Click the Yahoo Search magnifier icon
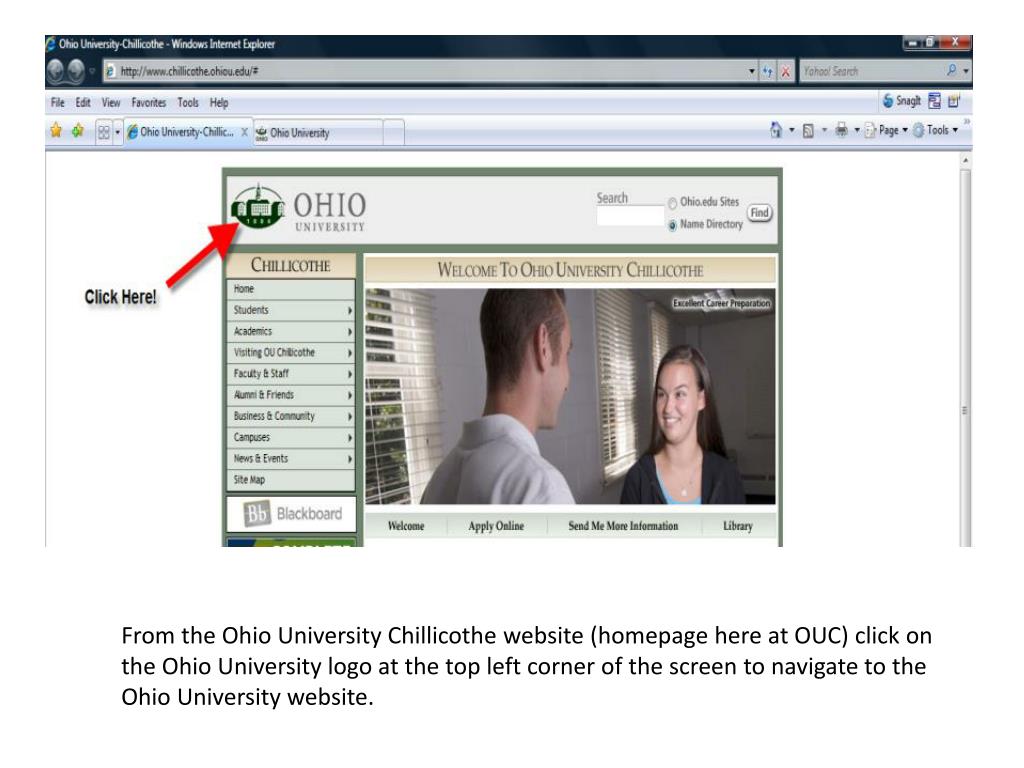 pos(952,70)
